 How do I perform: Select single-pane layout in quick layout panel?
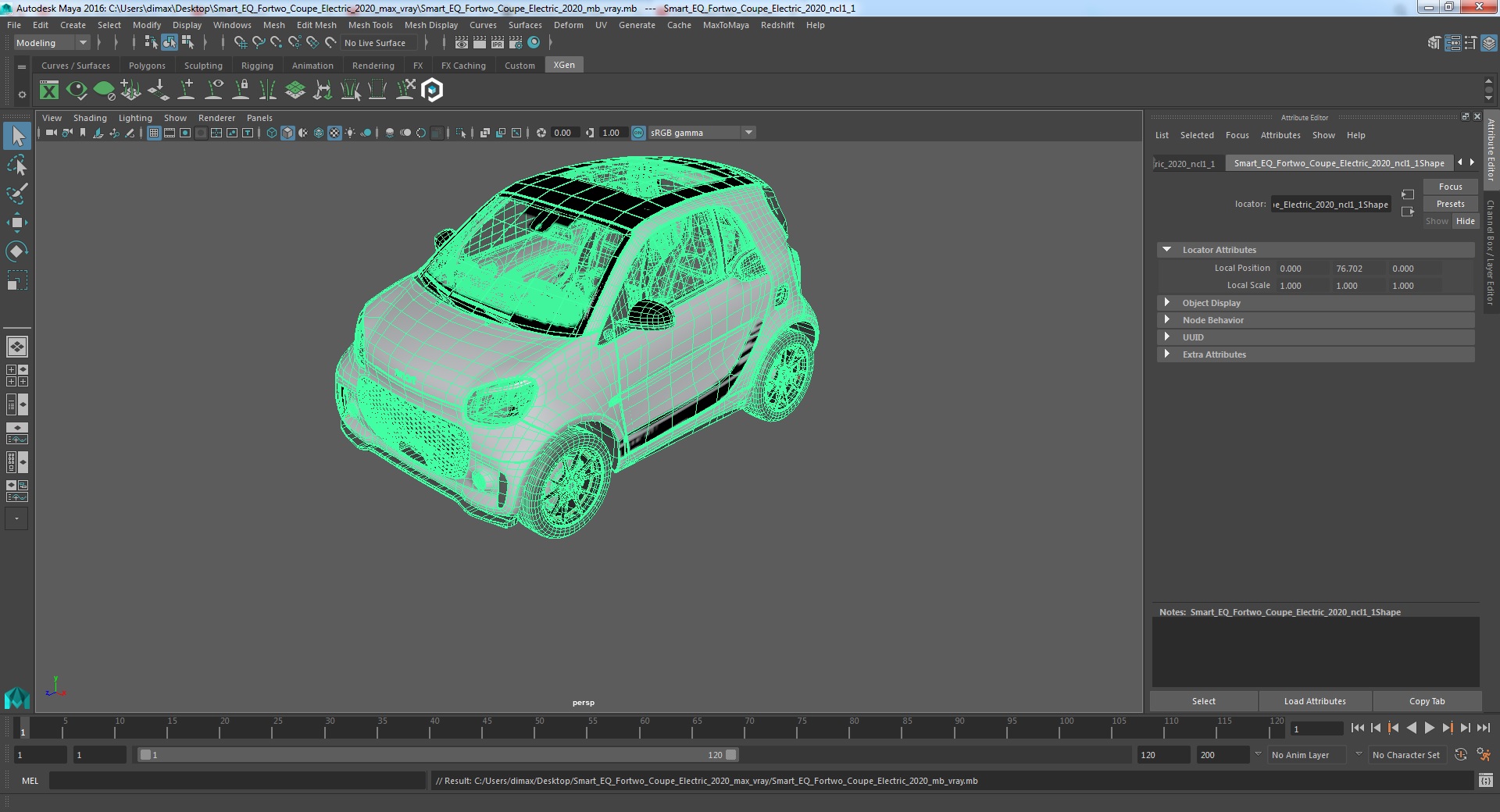click(x=17, y=346)
